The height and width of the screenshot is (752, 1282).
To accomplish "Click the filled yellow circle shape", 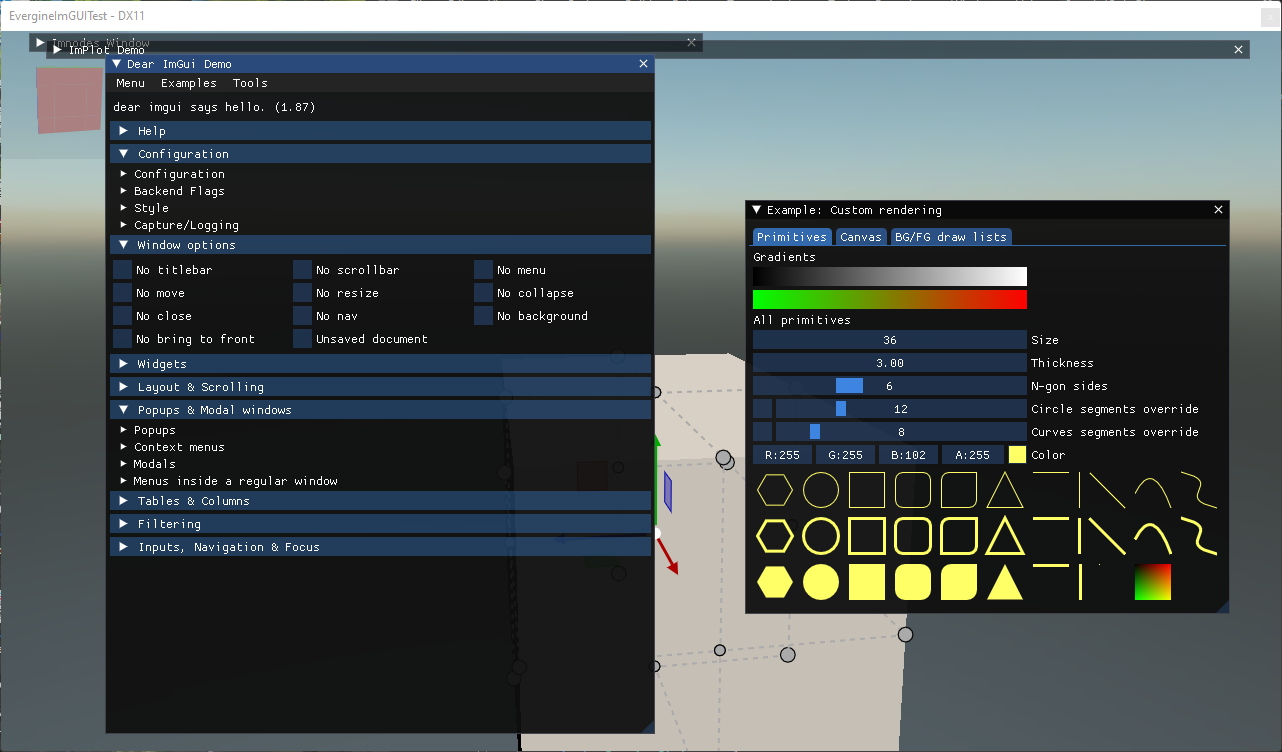I will click(x=821, y=582).
